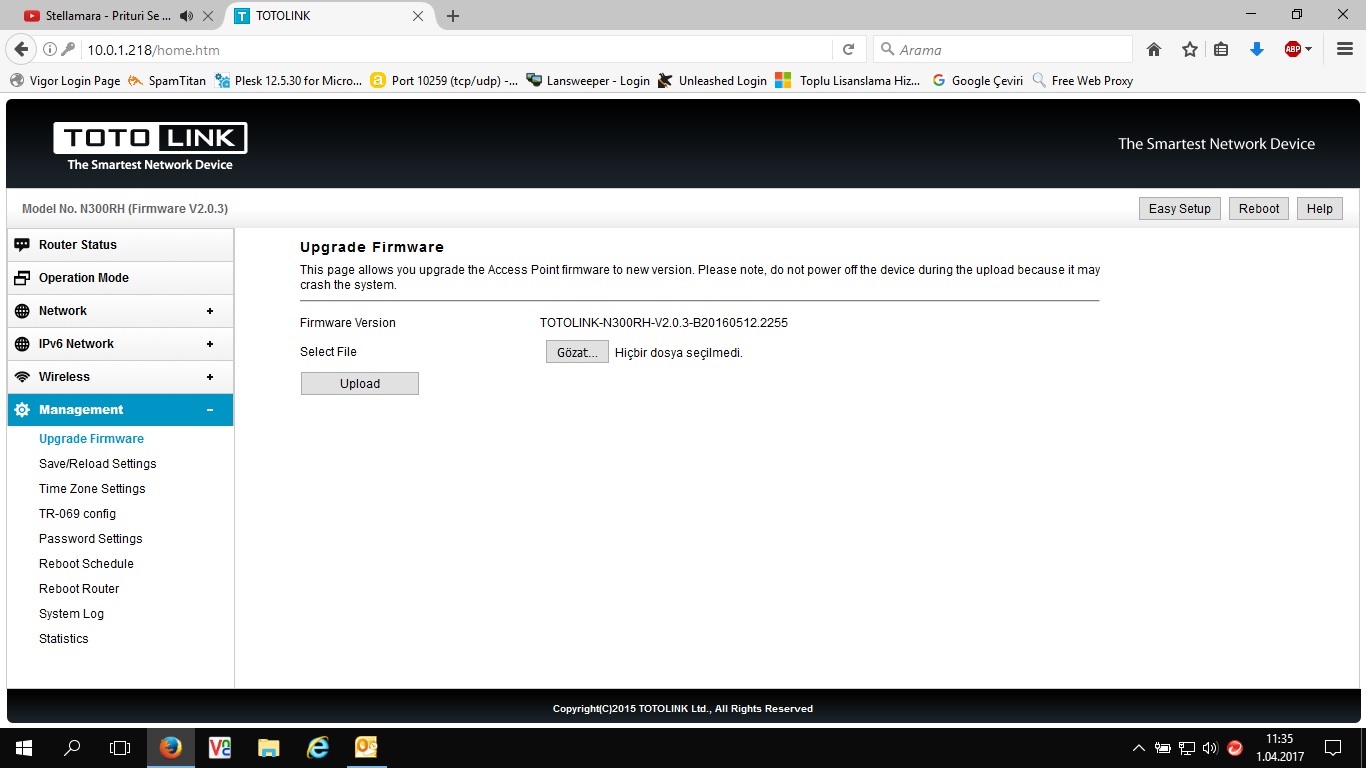Screen dimensions: 1366x768
Task: Open Firefox hamburger menu
Action: click(1344, 50)
